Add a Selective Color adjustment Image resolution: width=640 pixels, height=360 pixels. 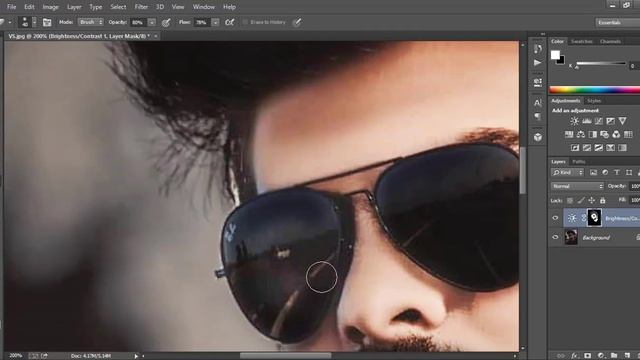click(x=610, y=148)
